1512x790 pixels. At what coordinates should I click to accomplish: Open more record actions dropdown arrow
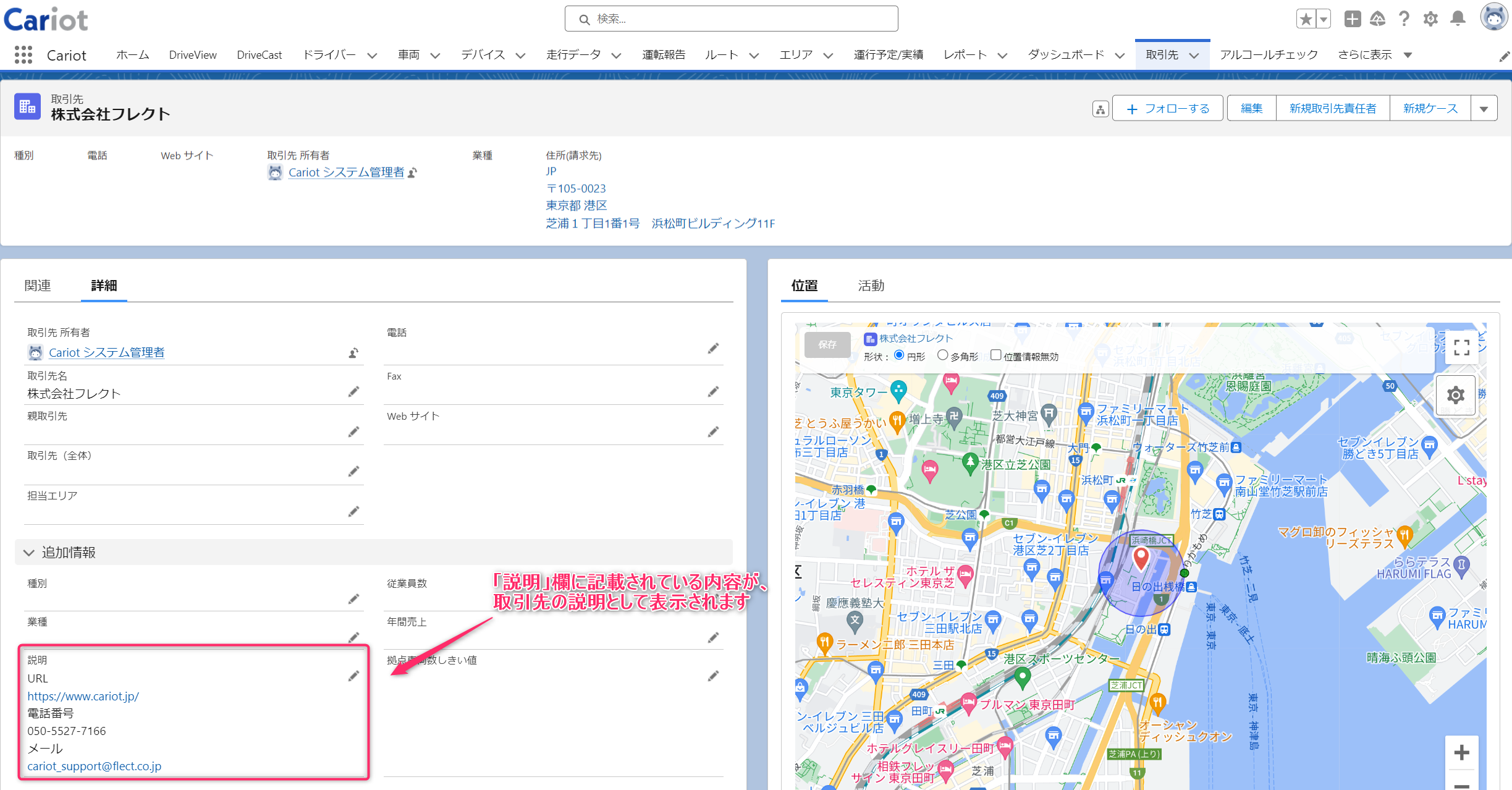(x=1484, y=109)
